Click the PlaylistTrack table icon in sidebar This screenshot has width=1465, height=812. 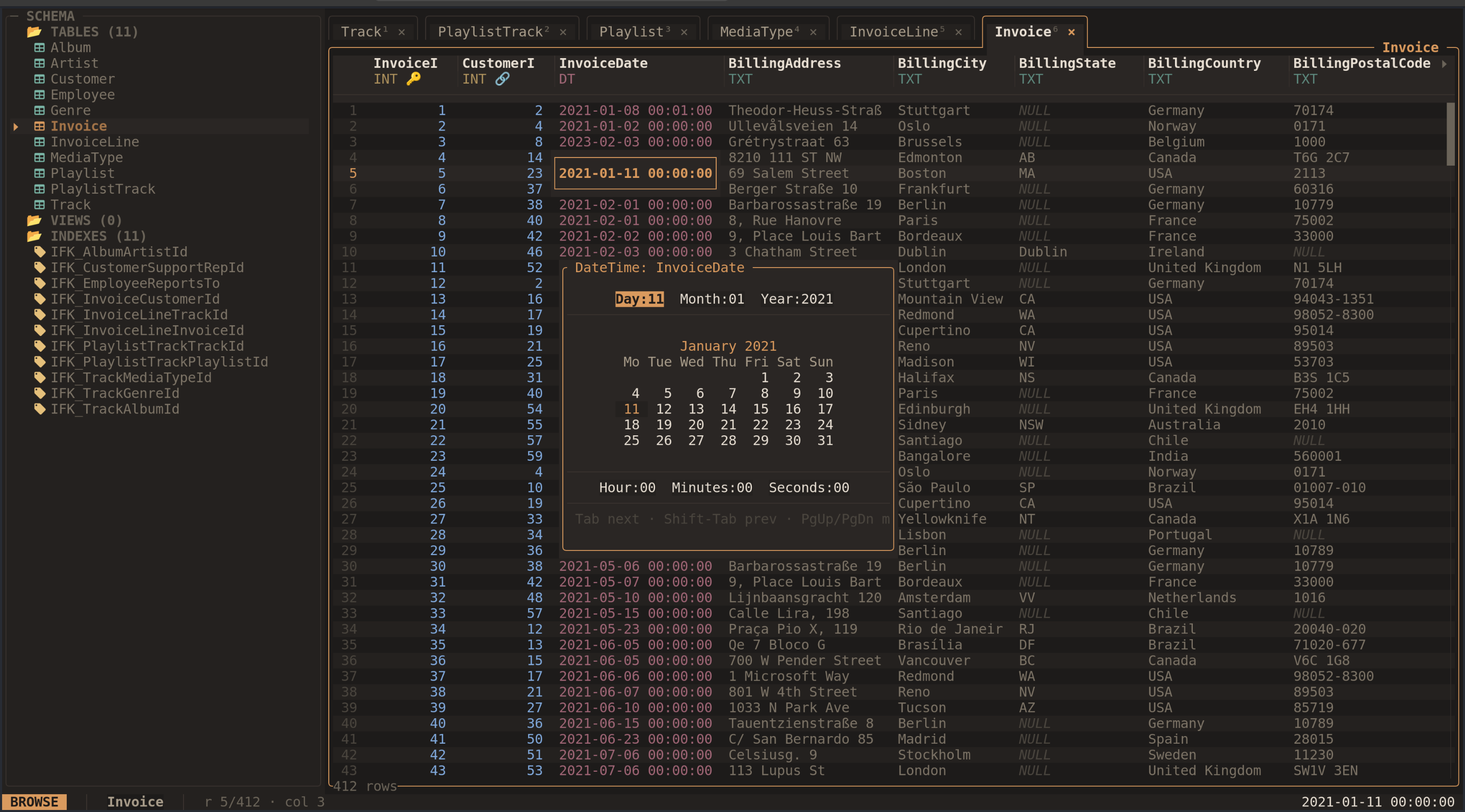[x=39, y=189]
